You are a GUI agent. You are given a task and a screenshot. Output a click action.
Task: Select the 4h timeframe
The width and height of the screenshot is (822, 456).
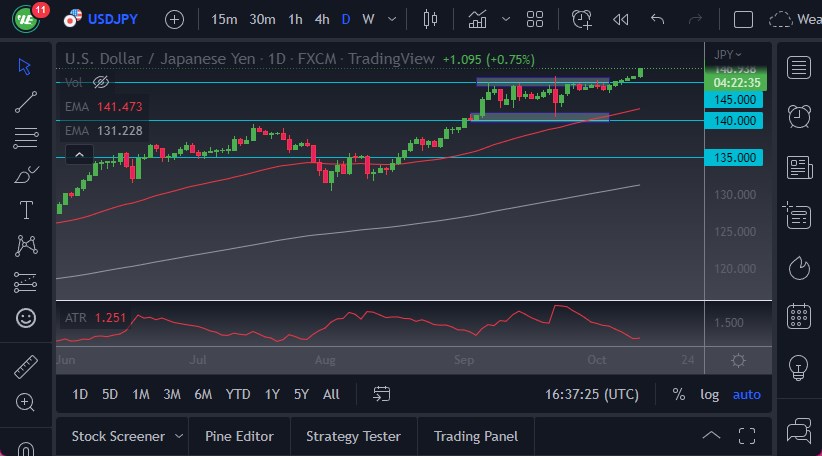click(322, 19)
